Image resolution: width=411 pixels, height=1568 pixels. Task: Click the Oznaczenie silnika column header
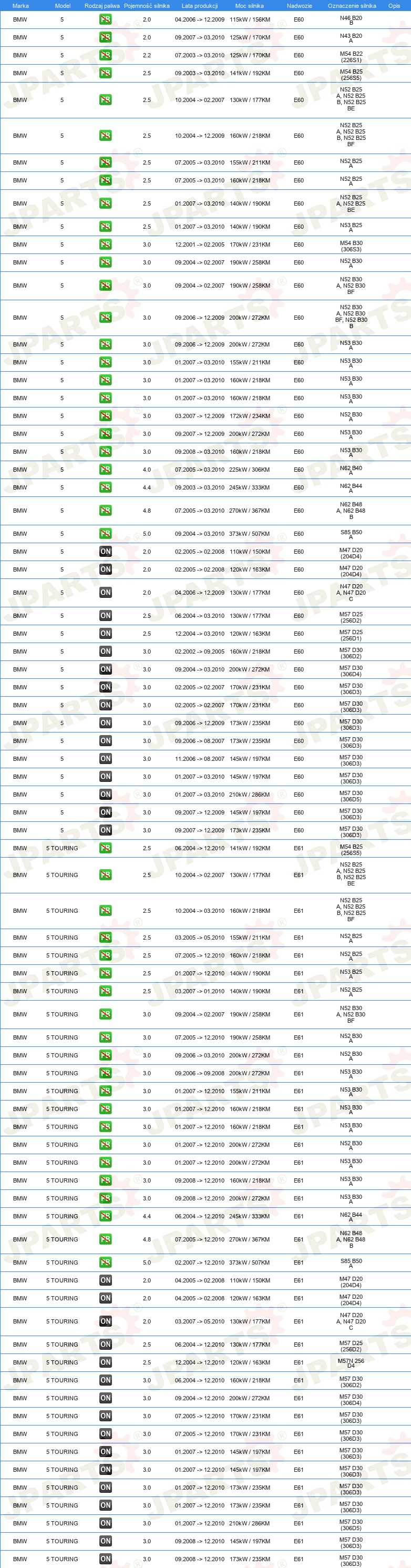(352, 5)
